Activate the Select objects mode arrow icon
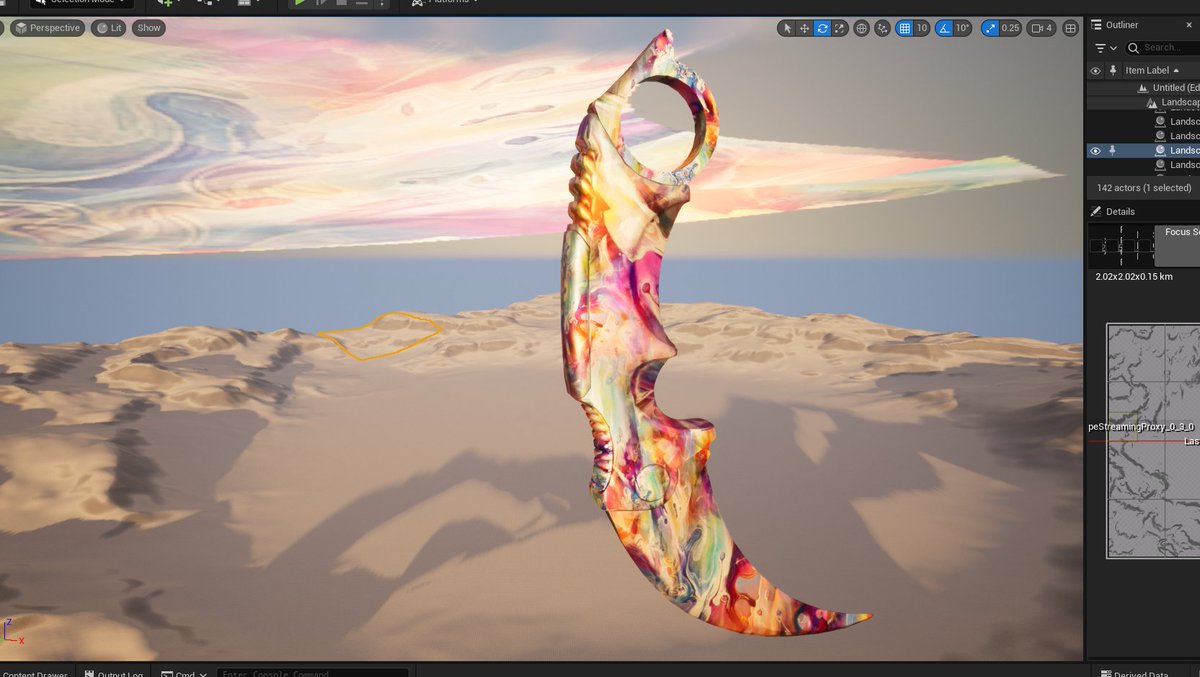The width and height of the screenshot is (1200, 677). [x=787, y=28]
